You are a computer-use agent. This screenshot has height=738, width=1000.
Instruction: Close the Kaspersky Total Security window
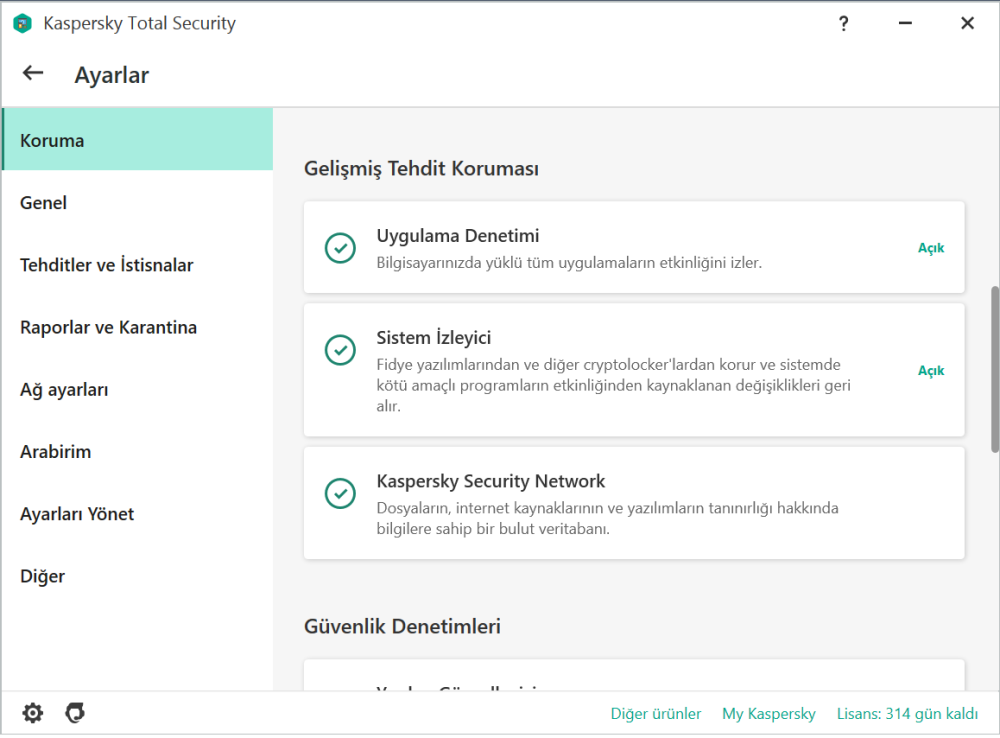[x=967, y=24]
